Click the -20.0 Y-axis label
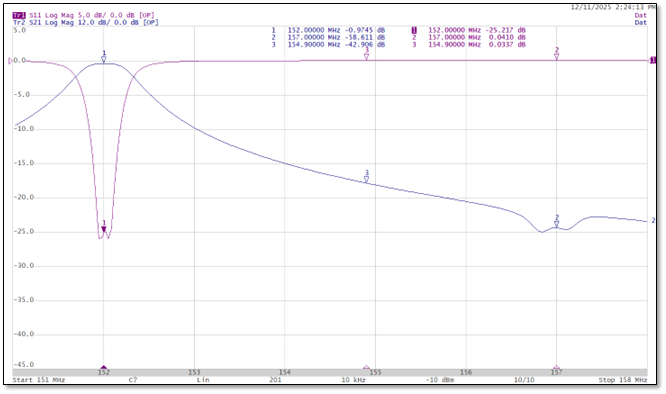This screenshot has width=666, height=394. pos(23,197)
